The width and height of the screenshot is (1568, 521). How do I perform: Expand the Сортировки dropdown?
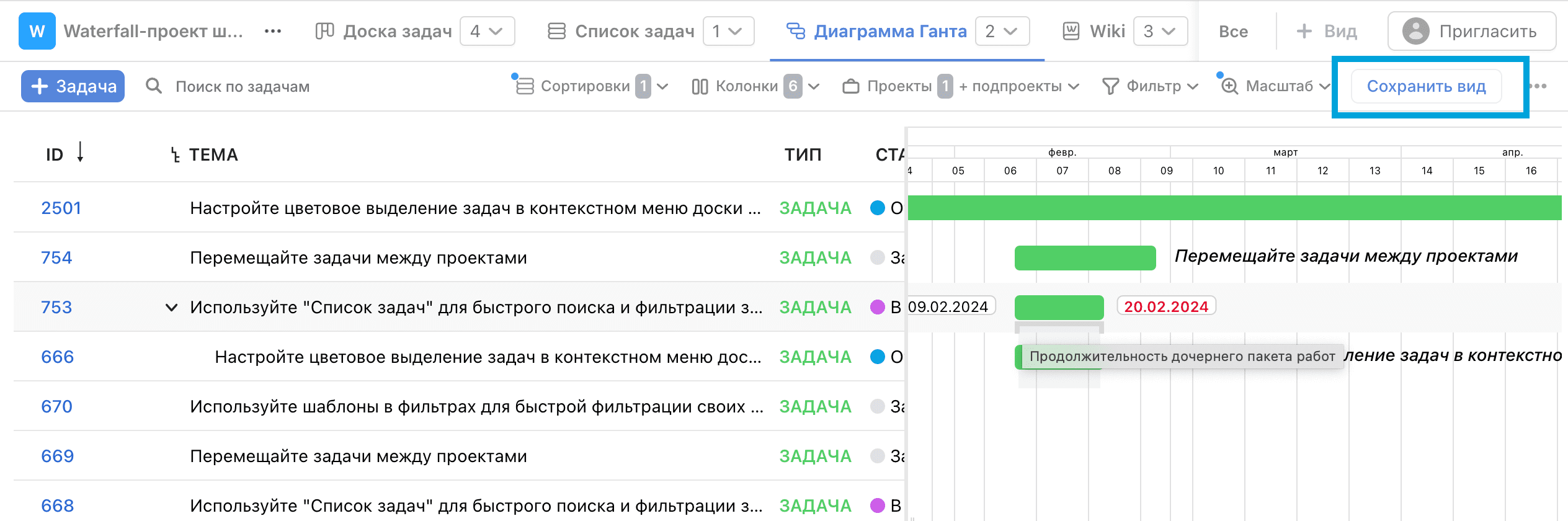[662, 87]
